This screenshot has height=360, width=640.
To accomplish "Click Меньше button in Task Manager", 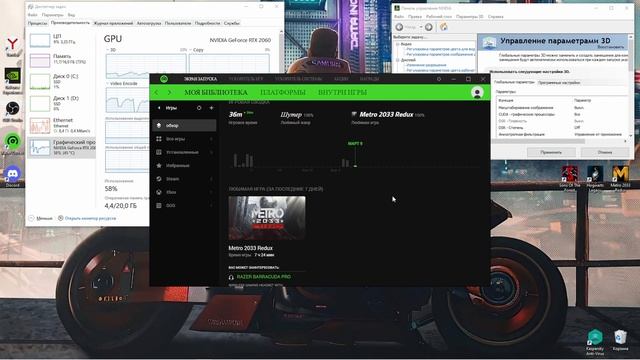I will click(41, 218).
